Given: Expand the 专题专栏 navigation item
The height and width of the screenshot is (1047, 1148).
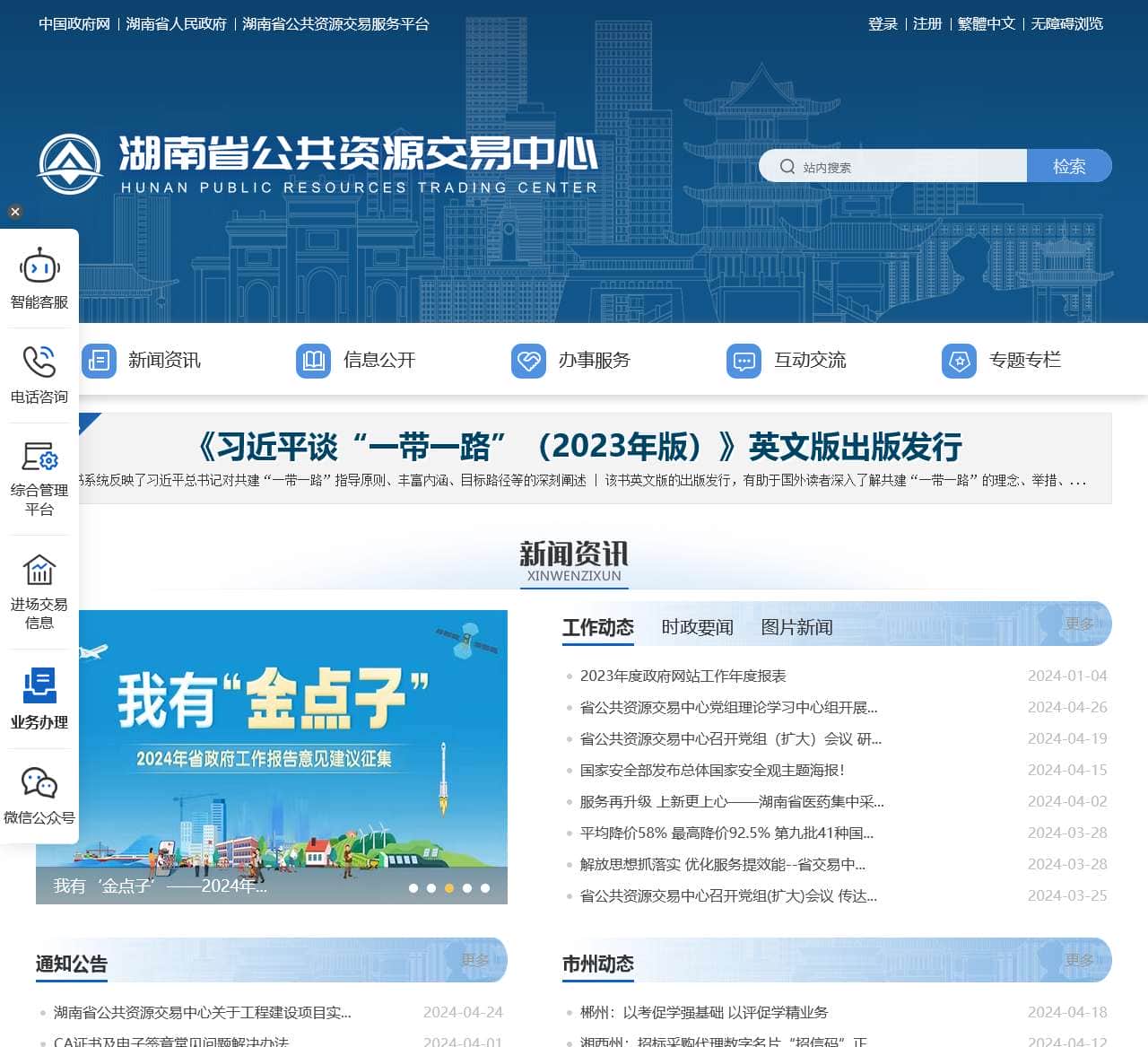Looking at the screenshot, I should point(1024,361).
